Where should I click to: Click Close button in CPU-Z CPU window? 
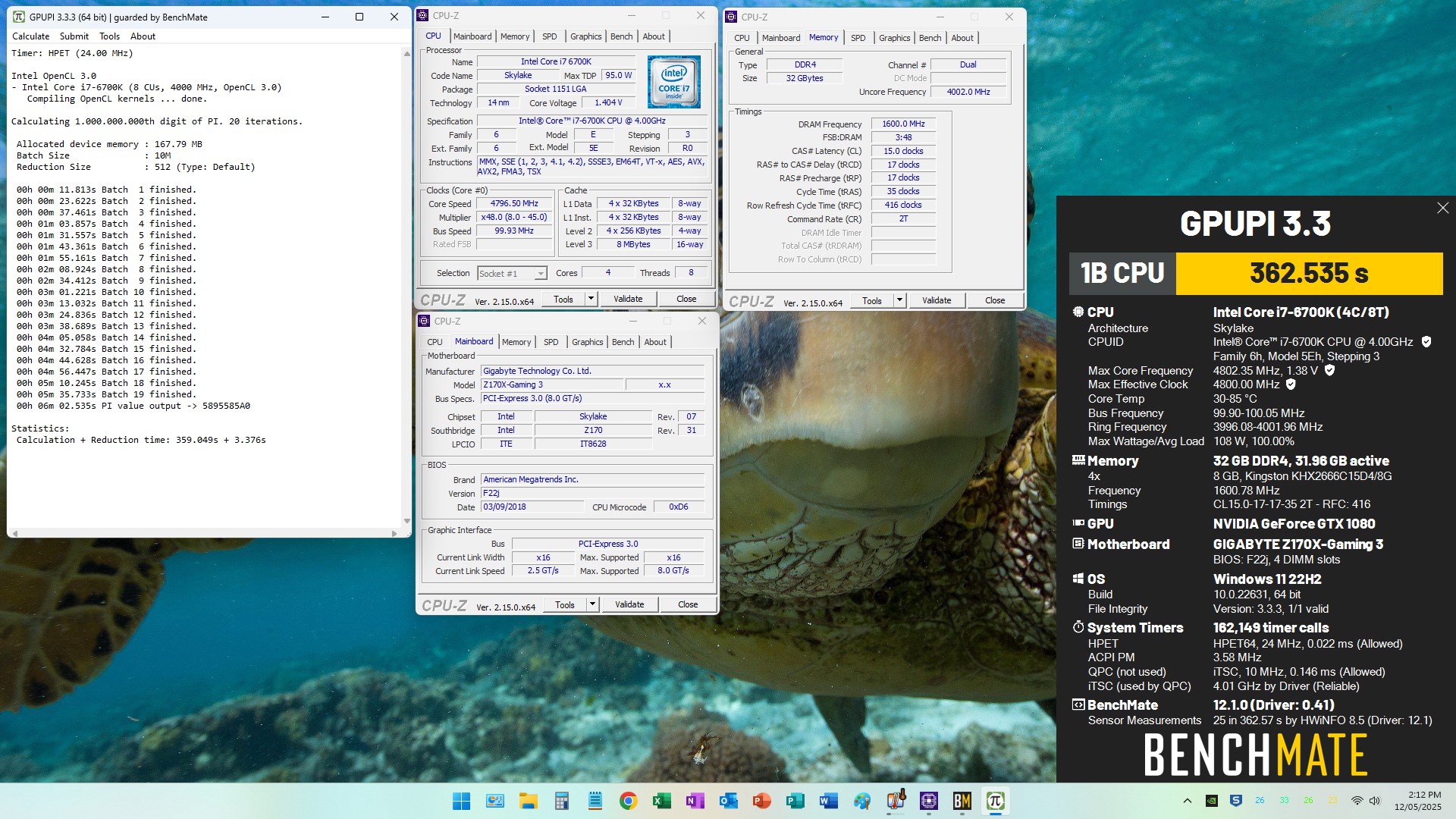tap(686, 299)
